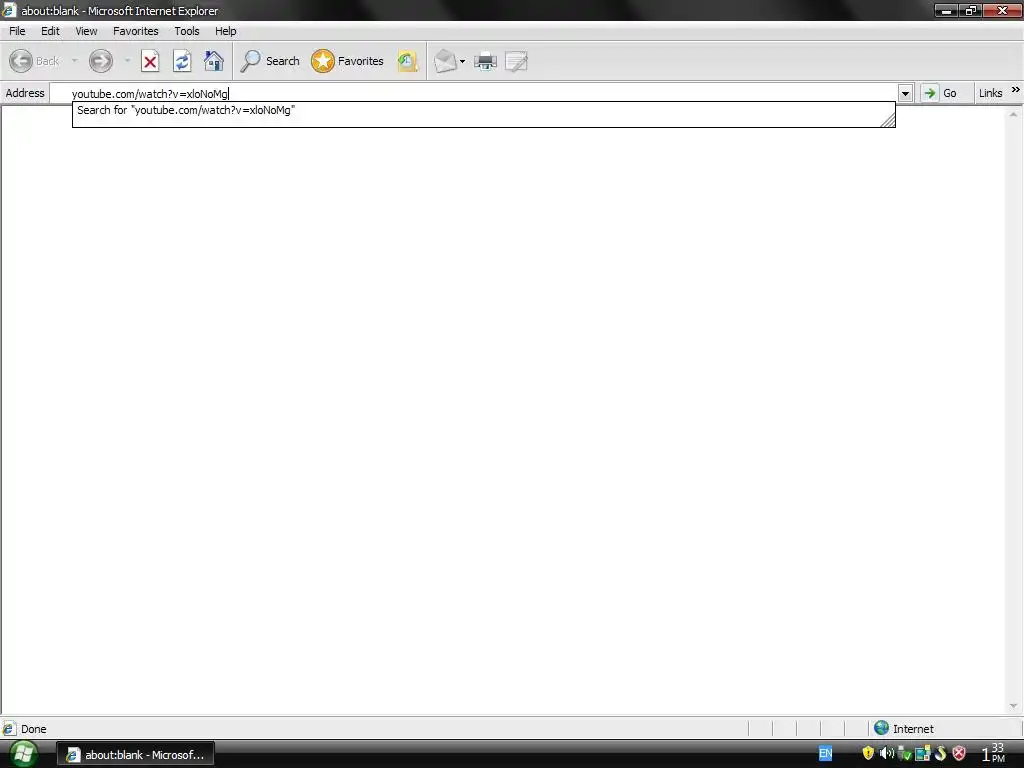Viewport: 1024px width, 768px height.
Task: Click the IE page icon in title bar
Action: pyautogui.click(x=8, y=10)
